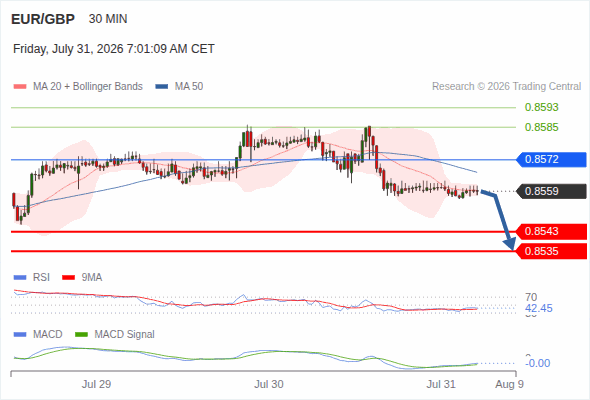Click the blue MA 50 legend swatch
Screen dimensions: 590x400
pyautogui.click(x=161, y=87)
